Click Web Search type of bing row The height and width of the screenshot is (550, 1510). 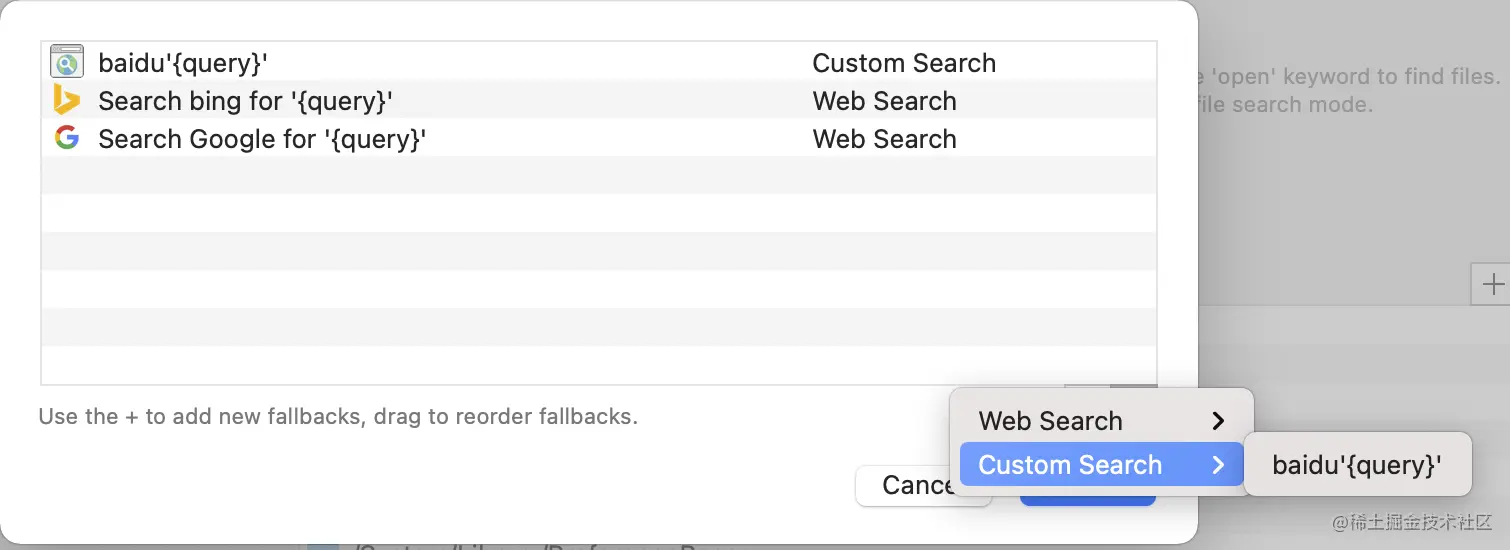point(884,101)
